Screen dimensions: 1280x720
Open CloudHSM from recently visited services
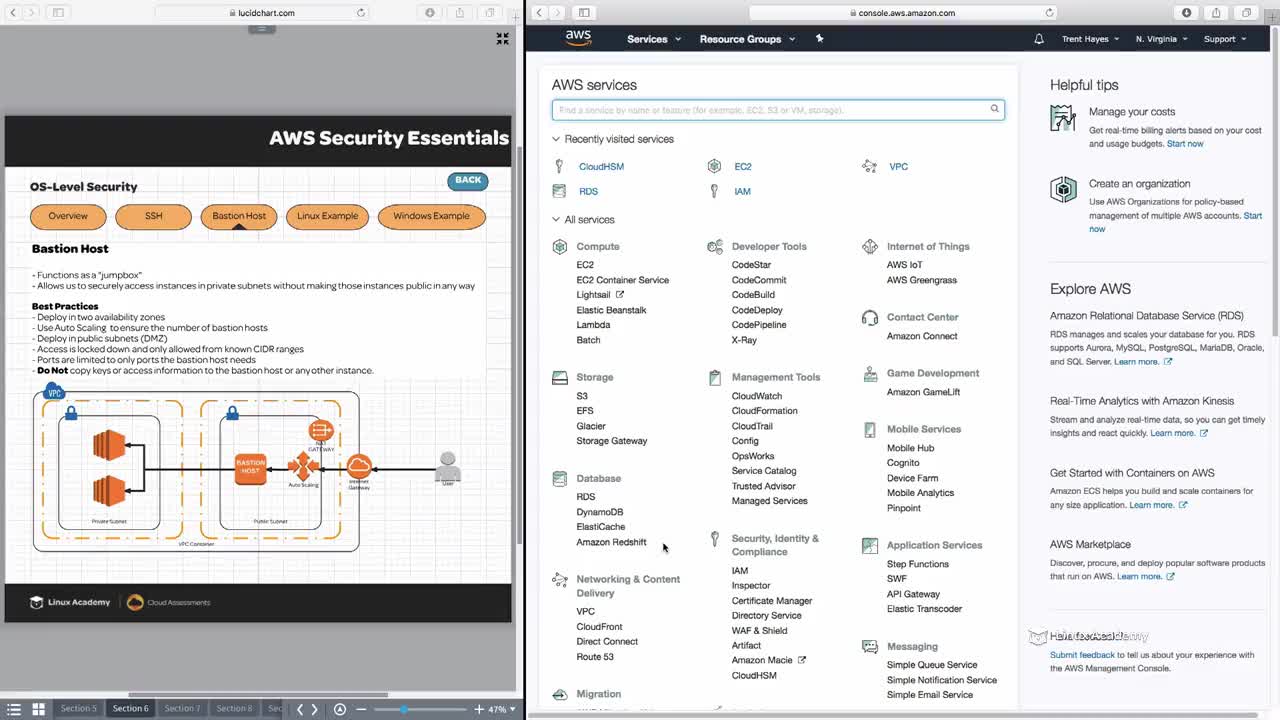[x=601, y=167]
